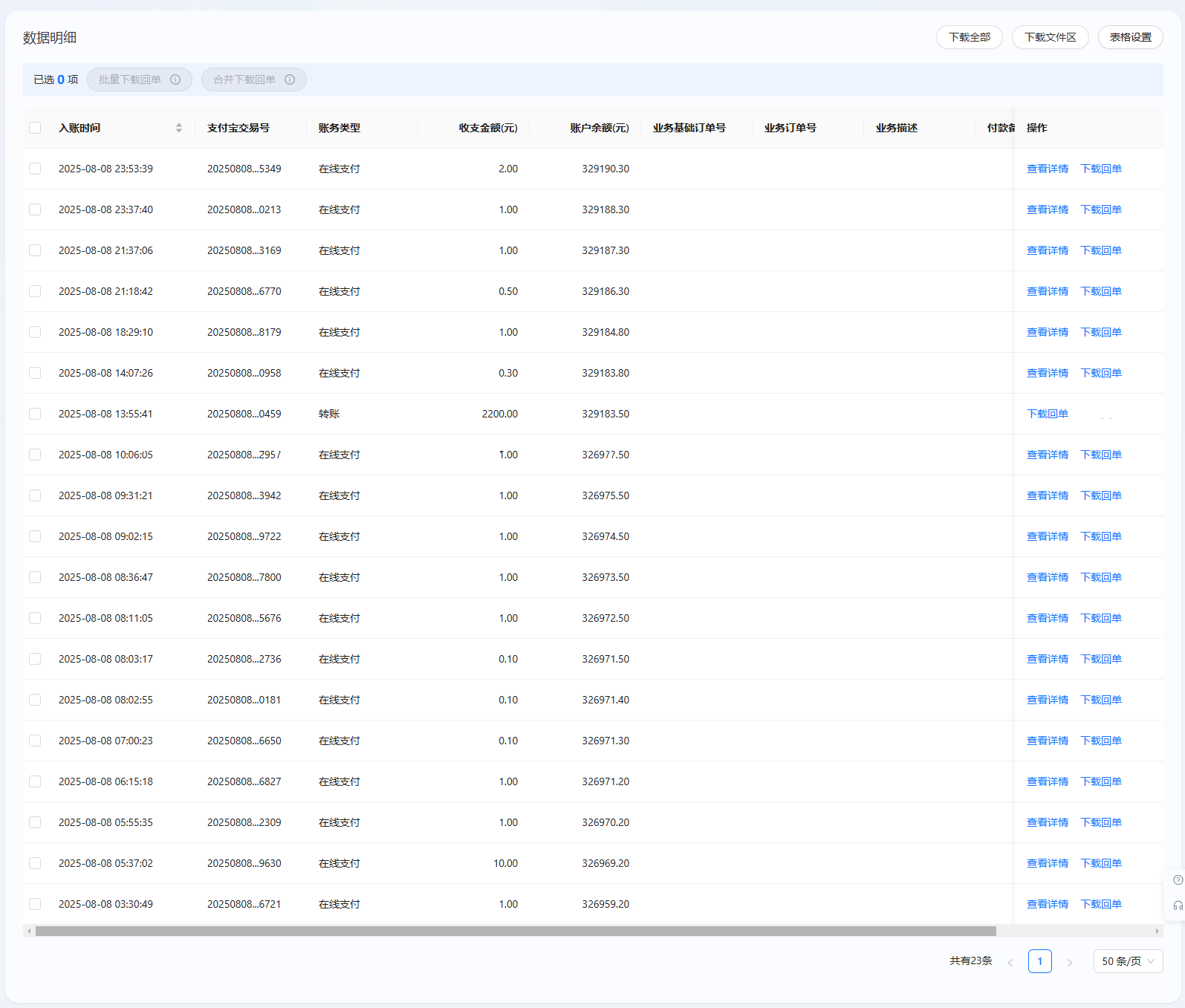Go to previous page arrow

(1010, 962)
